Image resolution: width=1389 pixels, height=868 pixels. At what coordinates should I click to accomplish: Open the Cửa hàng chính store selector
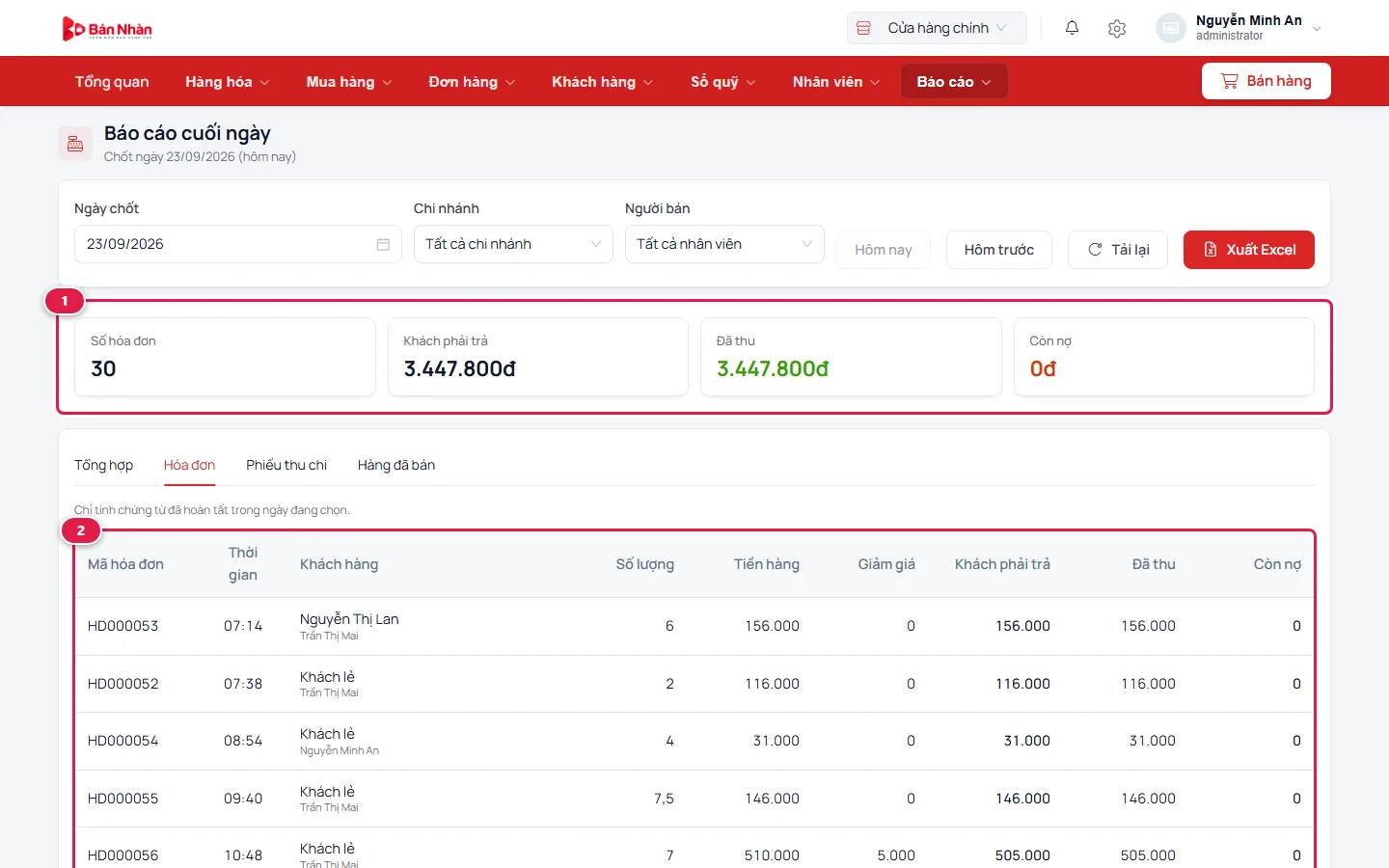click(937, 28)
